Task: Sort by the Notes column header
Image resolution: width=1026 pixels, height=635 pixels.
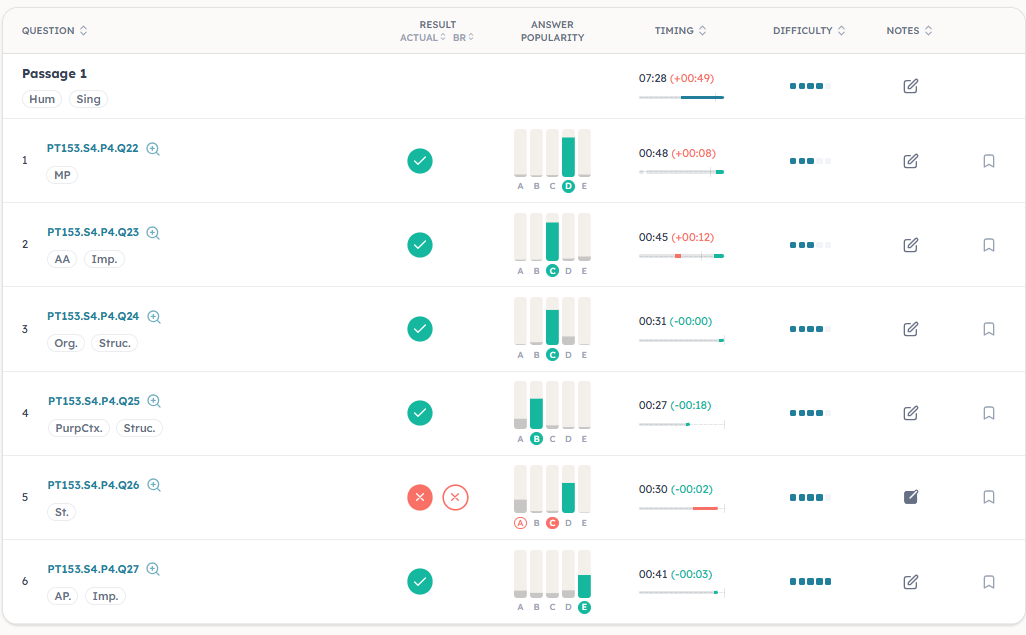Action: pos(909,31)
